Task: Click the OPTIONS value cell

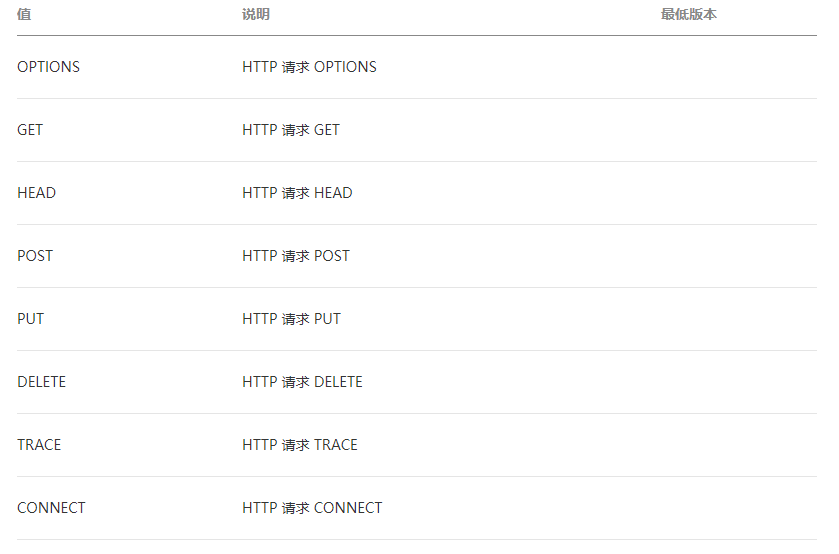Action: (x=48, y=67)
